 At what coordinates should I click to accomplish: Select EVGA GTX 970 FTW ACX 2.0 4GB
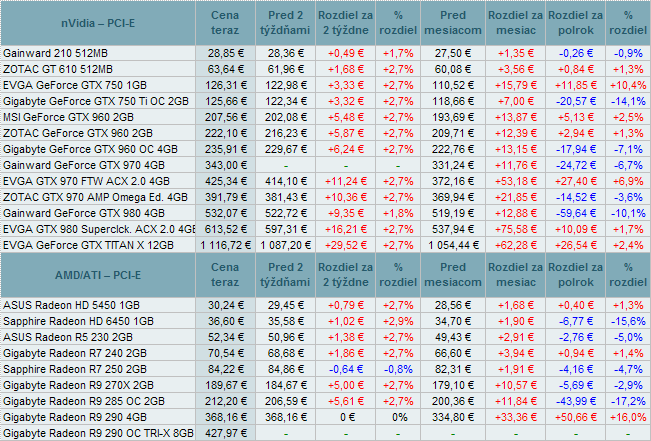click(86, 181)
